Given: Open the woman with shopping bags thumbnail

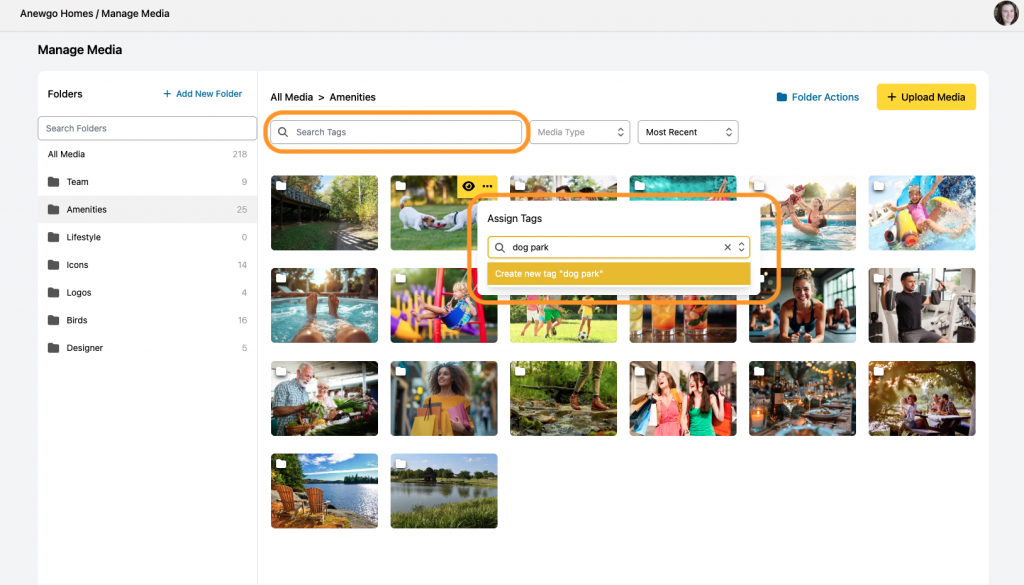Looking at the screenshot, I should tap(444, 398).
